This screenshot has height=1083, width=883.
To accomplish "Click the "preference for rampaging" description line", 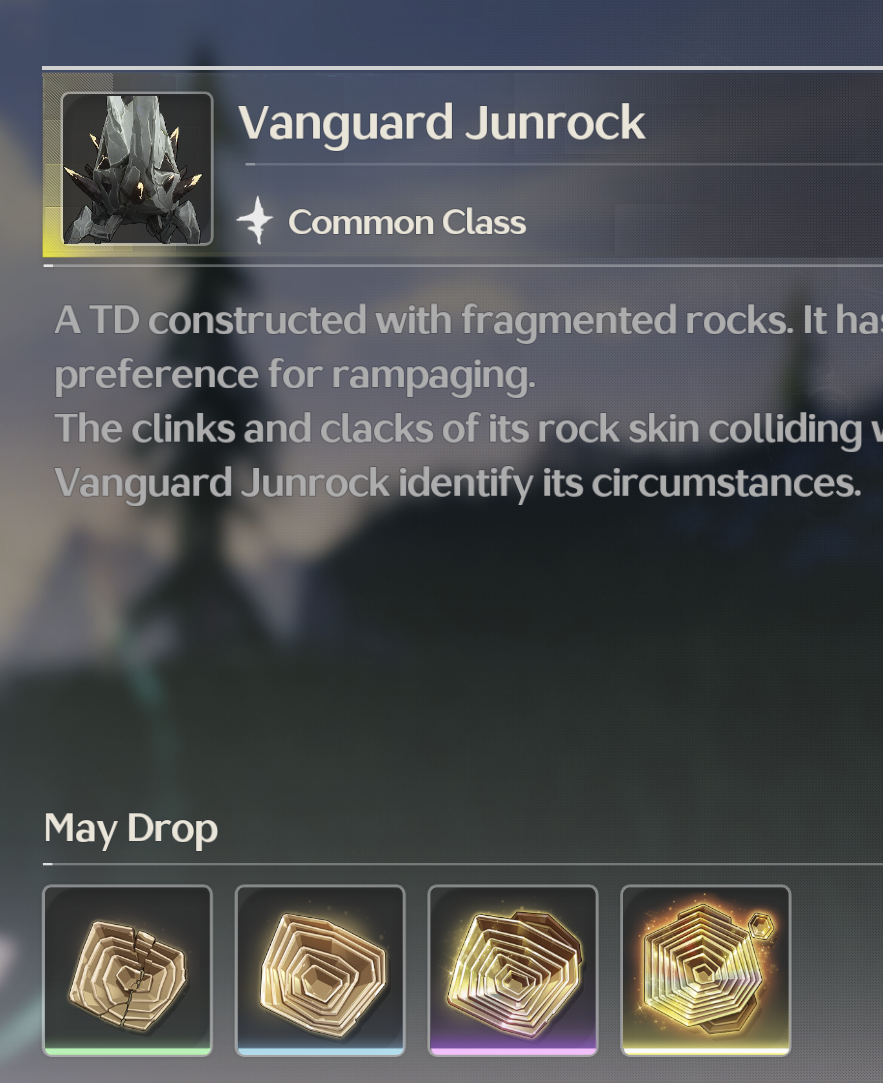I will click(295, 375).
